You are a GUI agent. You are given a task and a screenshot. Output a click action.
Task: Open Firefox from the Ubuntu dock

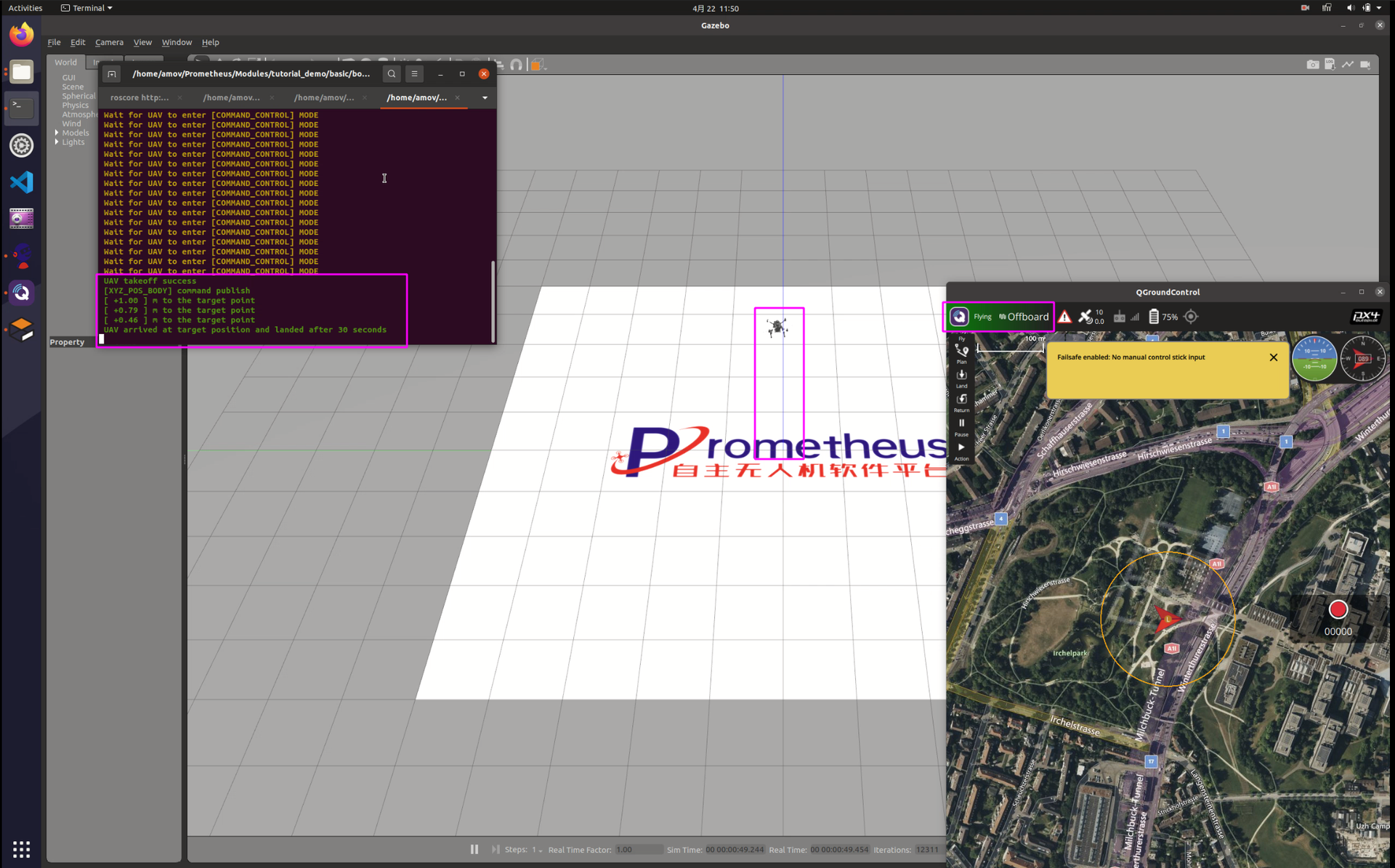pos(21,34)
